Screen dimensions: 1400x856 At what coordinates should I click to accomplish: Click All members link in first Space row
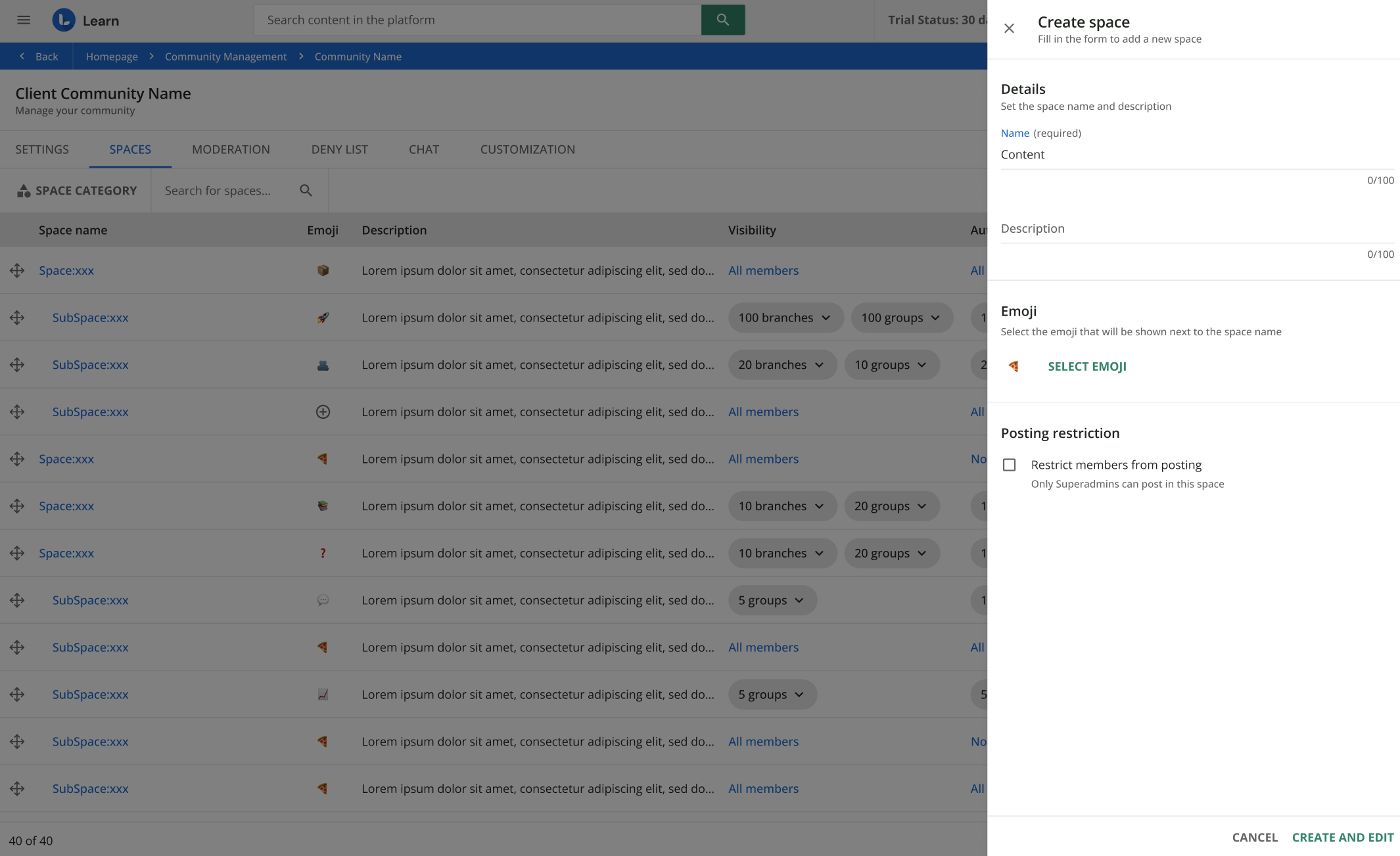pyautogui.click(x=763, y=270)
